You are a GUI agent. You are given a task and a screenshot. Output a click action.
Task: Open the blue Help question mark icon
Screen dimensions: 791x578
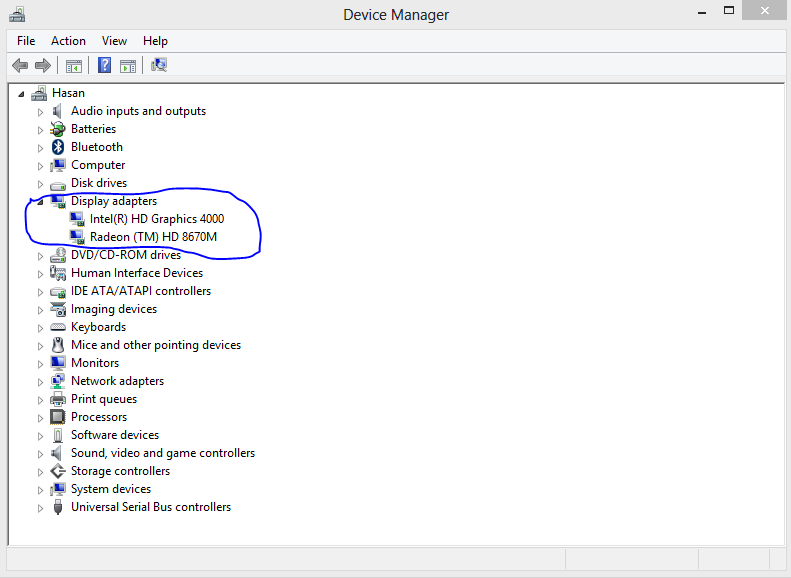pyautogui.click(x=104, y=65)
